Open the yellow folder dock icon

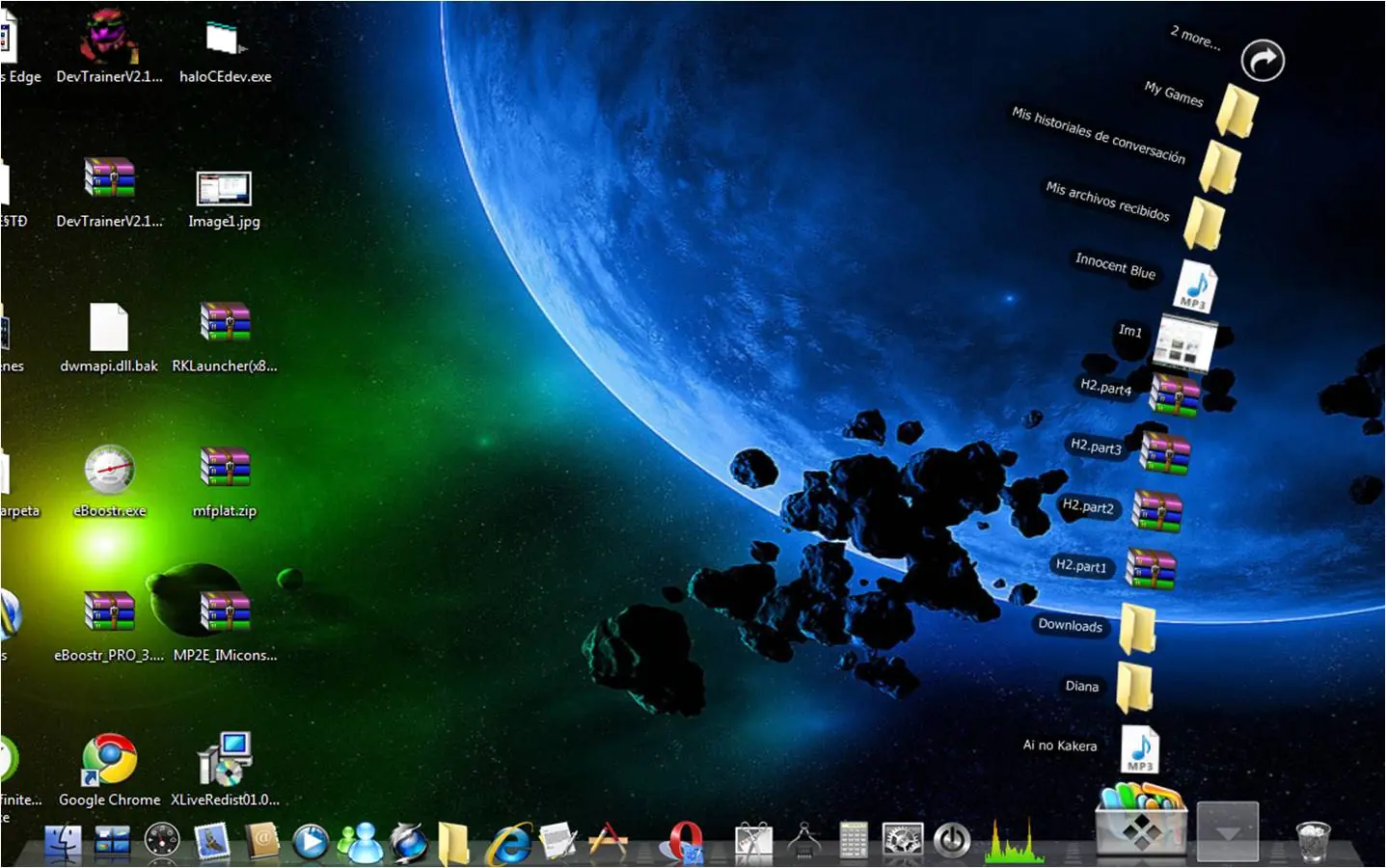point(453,843)
